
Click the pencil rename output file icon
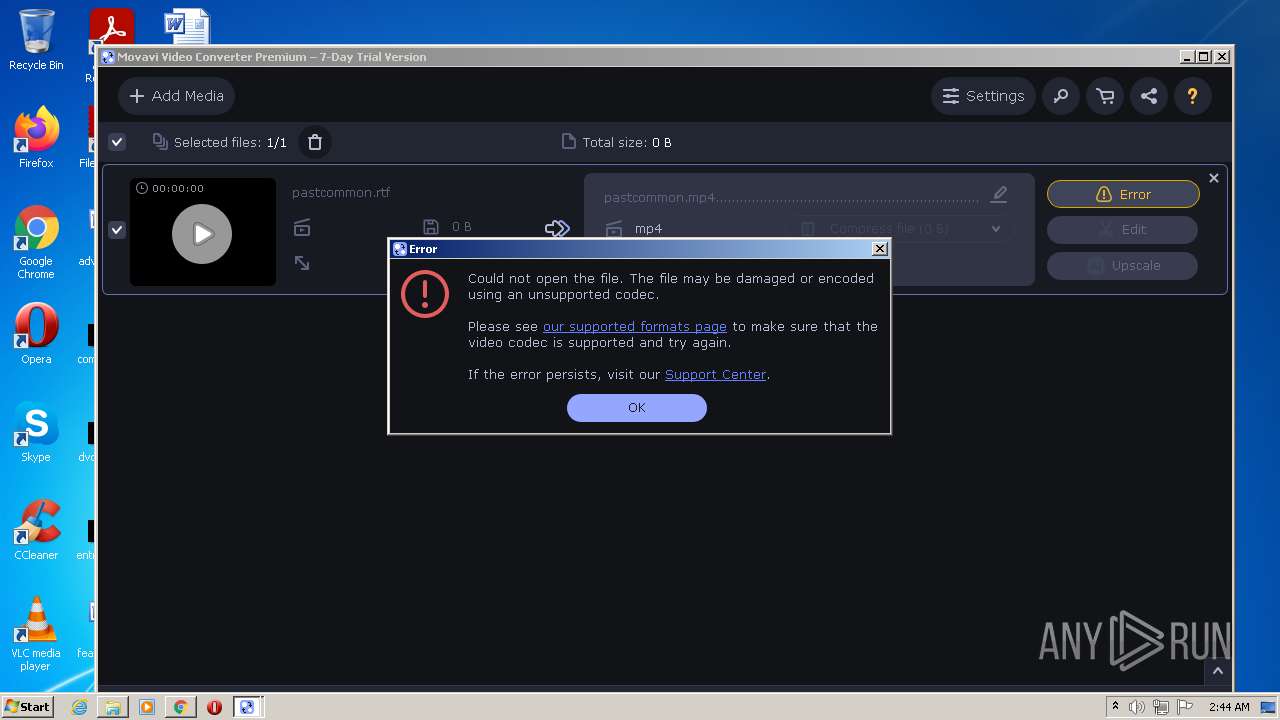click(999, 194)
